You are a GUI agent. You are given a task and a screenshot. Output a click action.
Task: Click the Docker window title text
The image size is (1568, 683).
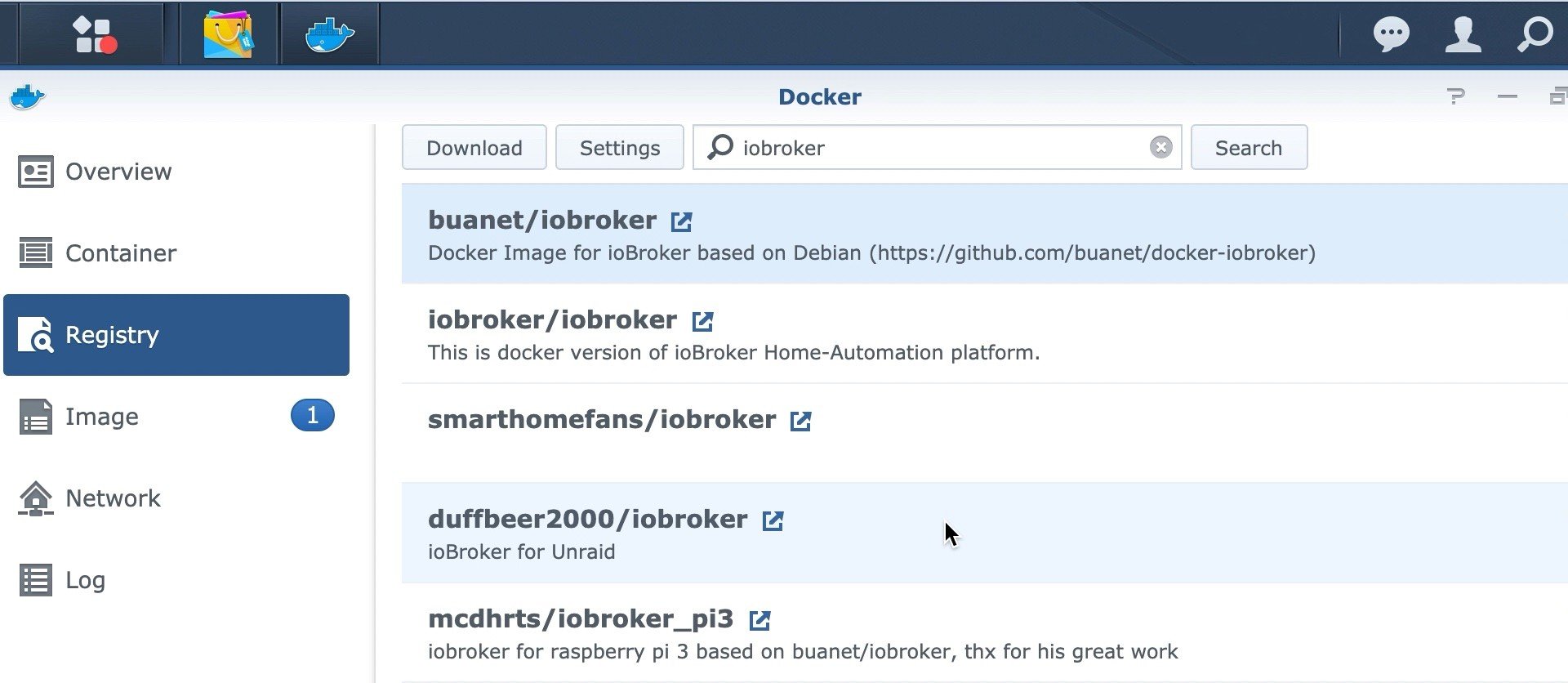[x=820, y=96]
